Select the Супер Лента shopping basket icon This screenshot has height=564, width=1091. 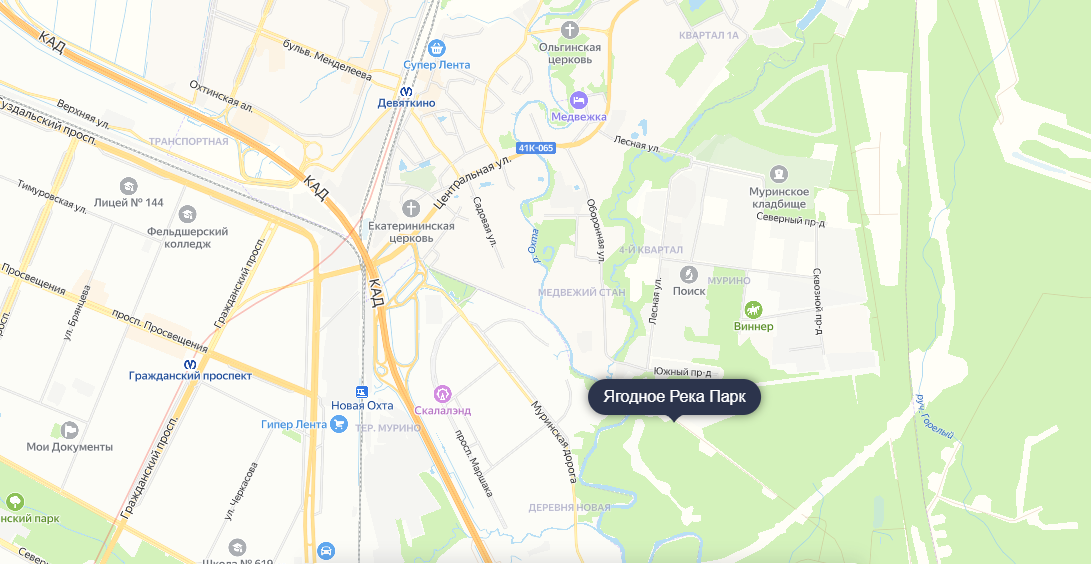[437, 49]
